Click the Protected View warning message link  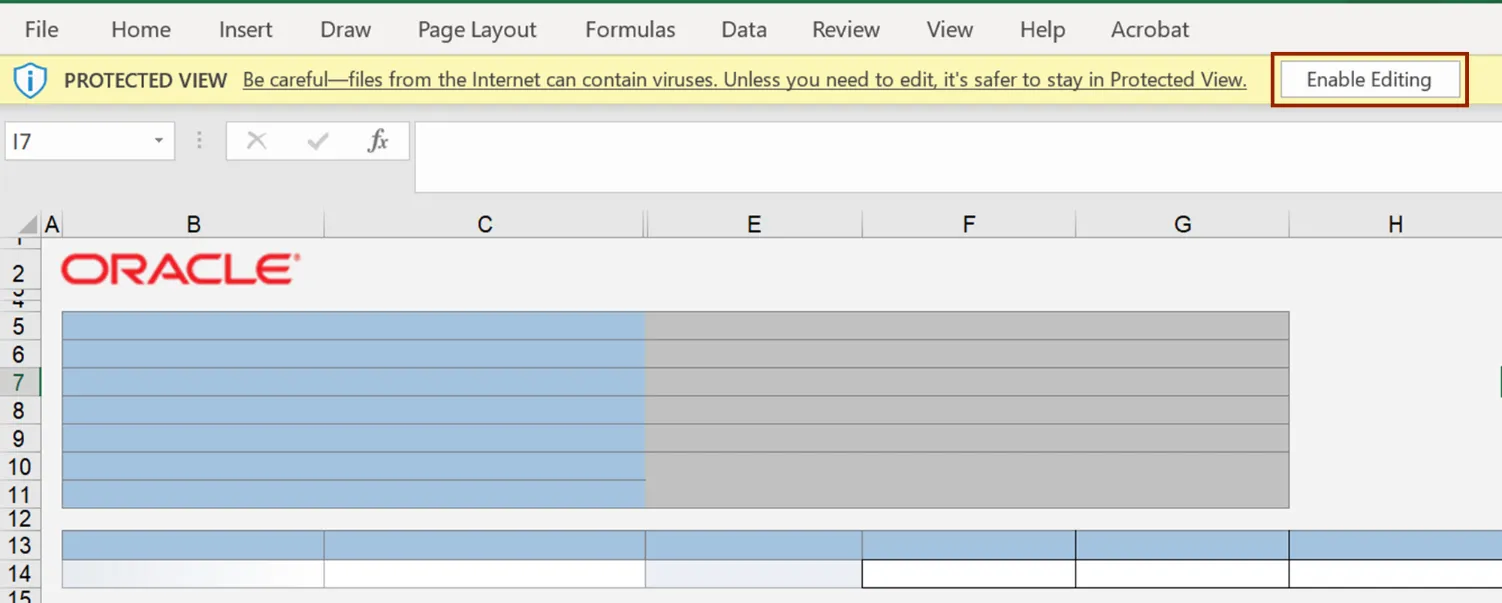point(744,80)
